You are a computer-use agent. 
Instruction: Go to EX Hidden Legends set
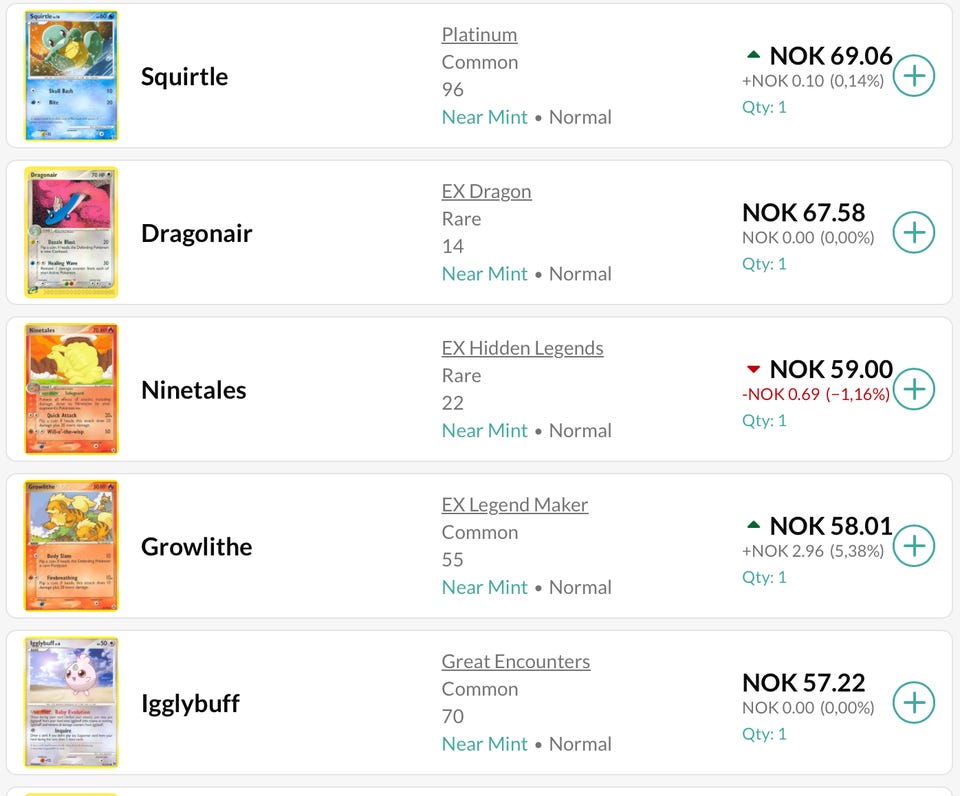(522, 348)
